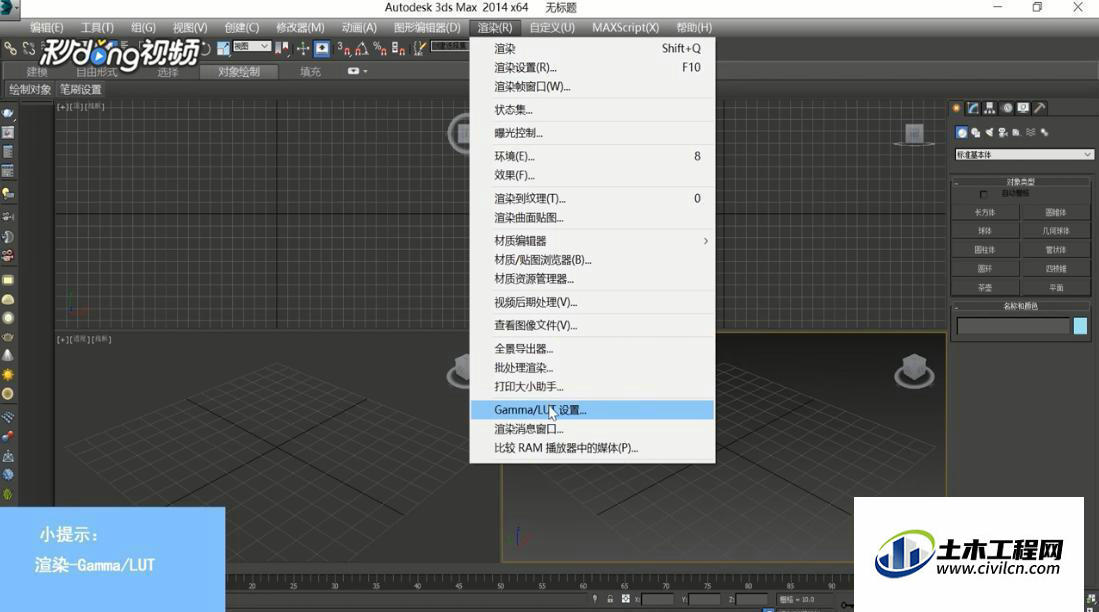Click the movie camera icon in left toolbar
1099x612 pixels.
coord(8,256)
